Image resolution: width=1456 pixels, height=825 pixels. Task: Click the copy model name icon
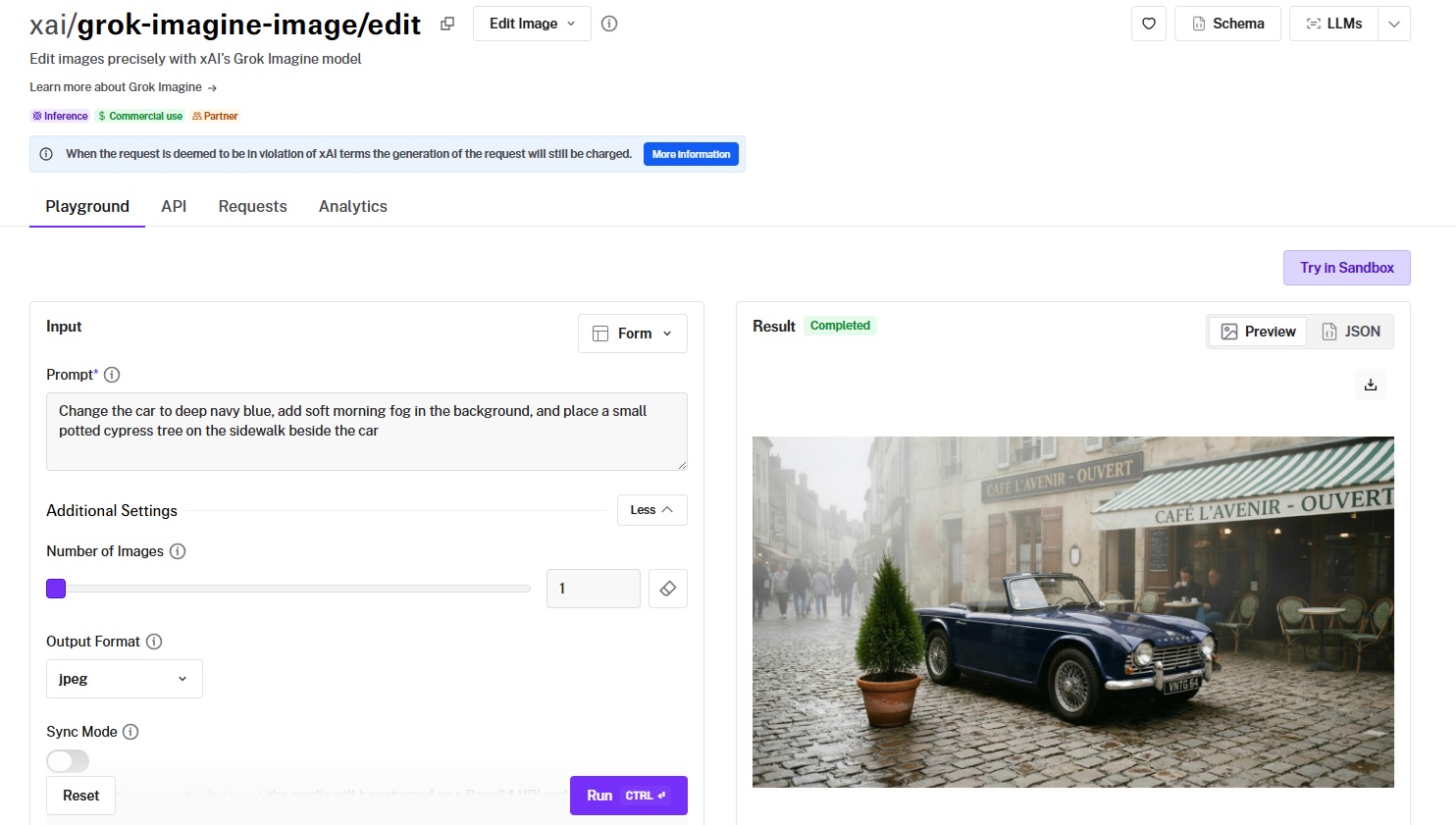coord(447,24)
